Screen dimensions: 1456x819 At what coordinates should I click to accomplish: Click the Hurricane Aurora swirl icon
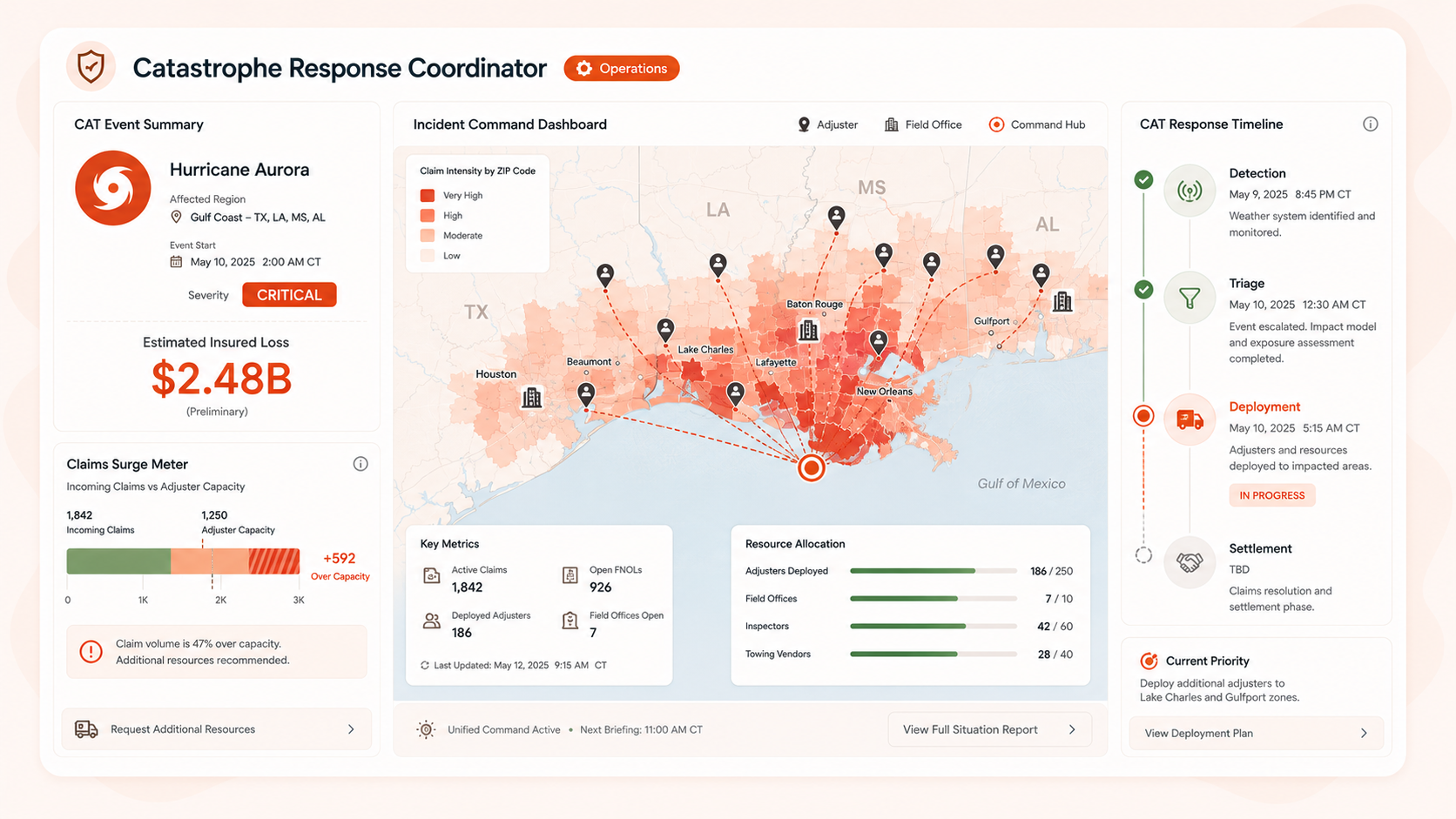112,188
